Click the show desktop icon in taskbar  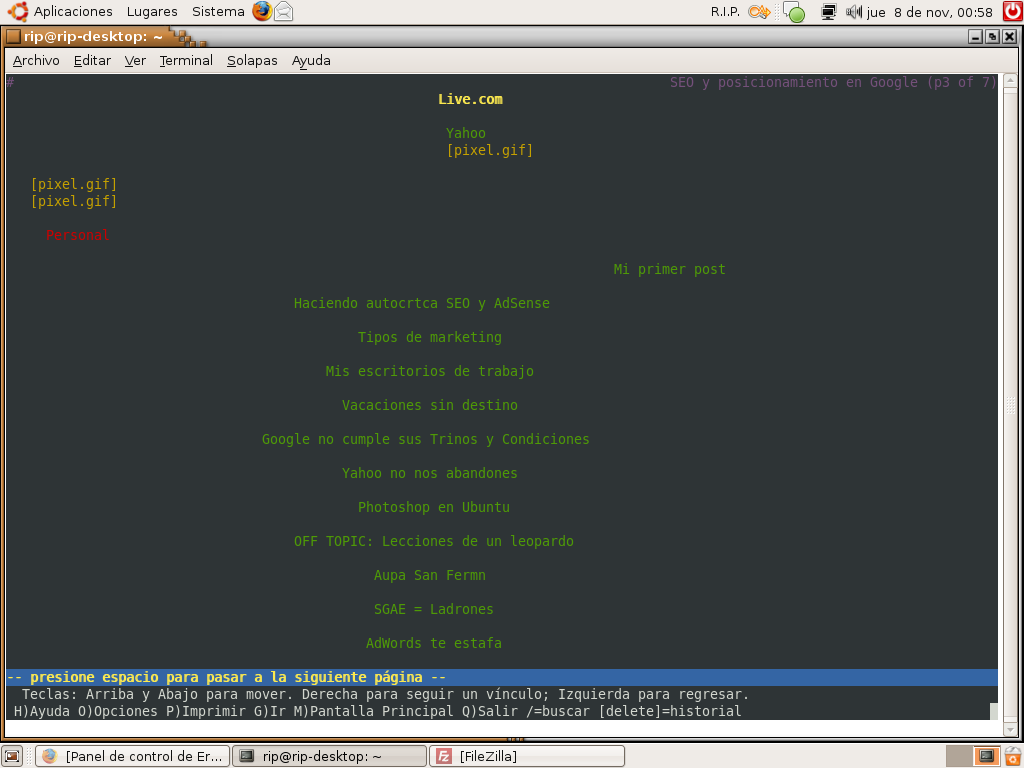(12, 756)
